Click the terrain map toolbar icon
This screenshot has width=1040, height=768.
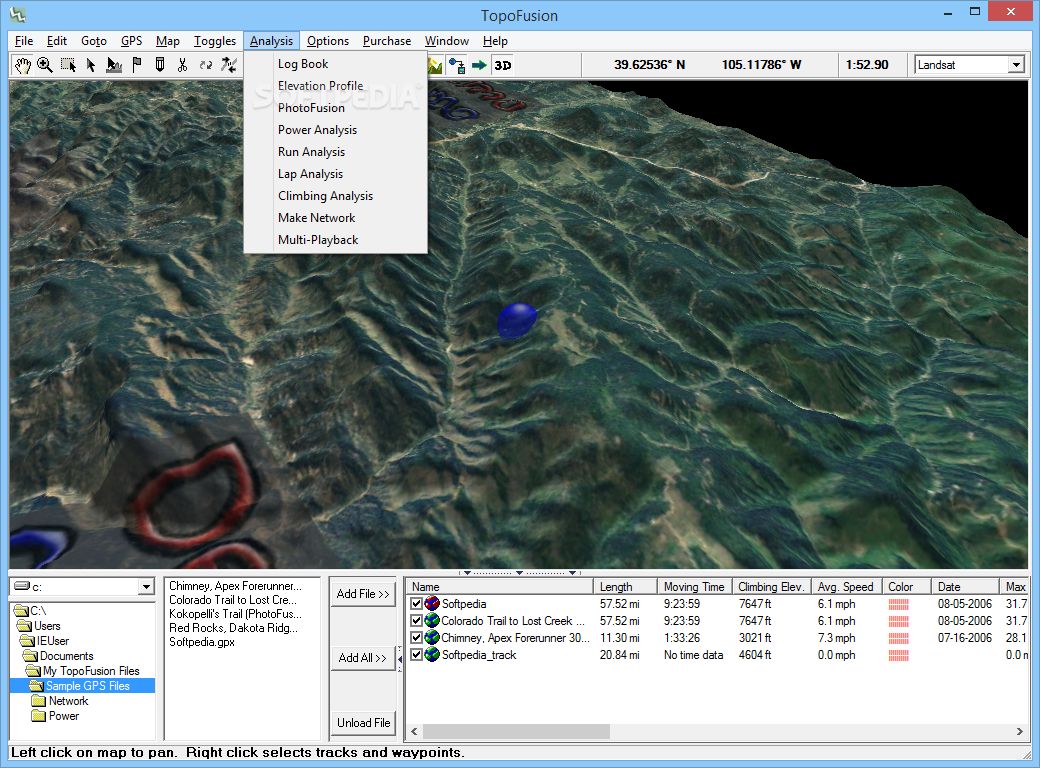(x=435, y=65)
